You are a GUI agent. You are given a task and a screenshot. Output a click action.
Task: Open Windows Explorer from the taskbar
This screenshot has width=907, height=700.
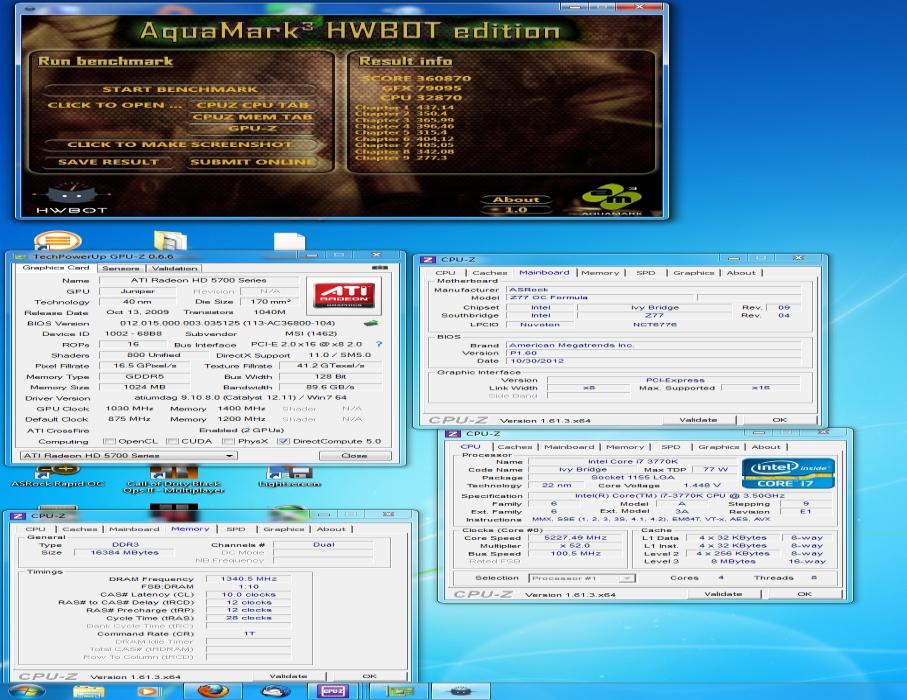pyautogui.click(x=89, y=691)
